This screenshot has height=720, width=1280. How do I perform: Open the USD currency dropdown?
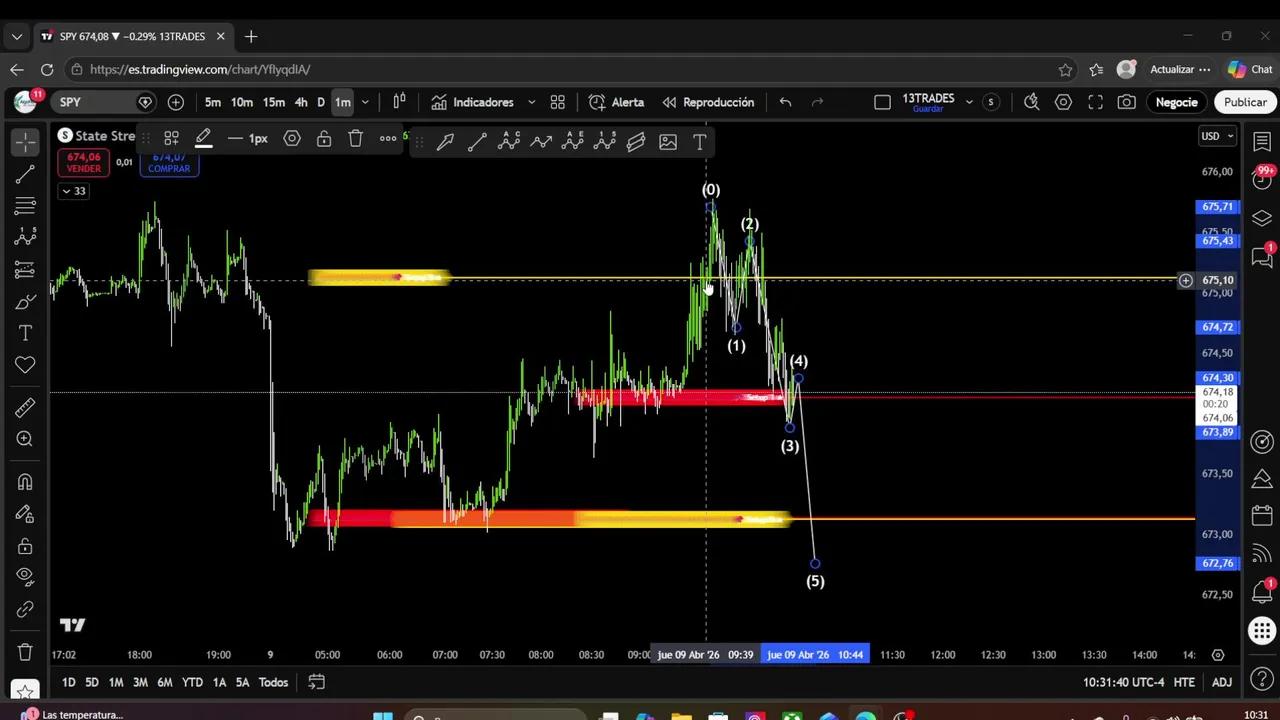[x=1217, y=136]
